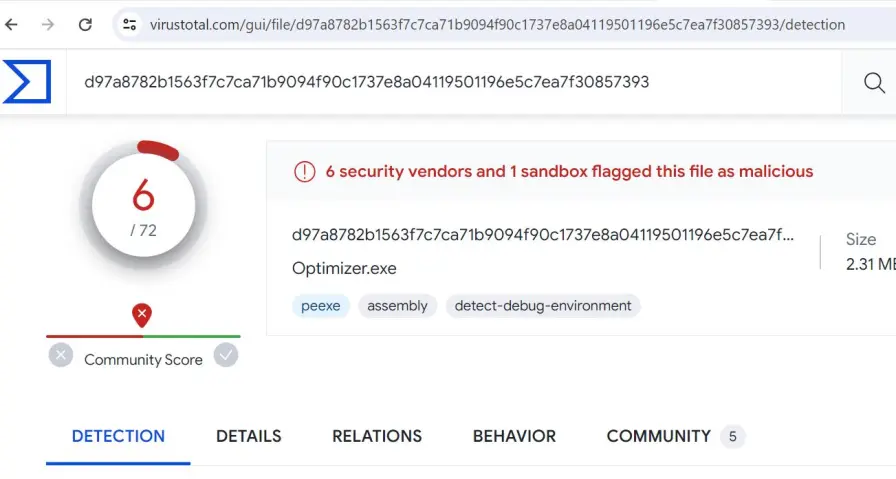Click the hash search input field
The height and width of the screenshot is (479, 896).
point(454,82)
